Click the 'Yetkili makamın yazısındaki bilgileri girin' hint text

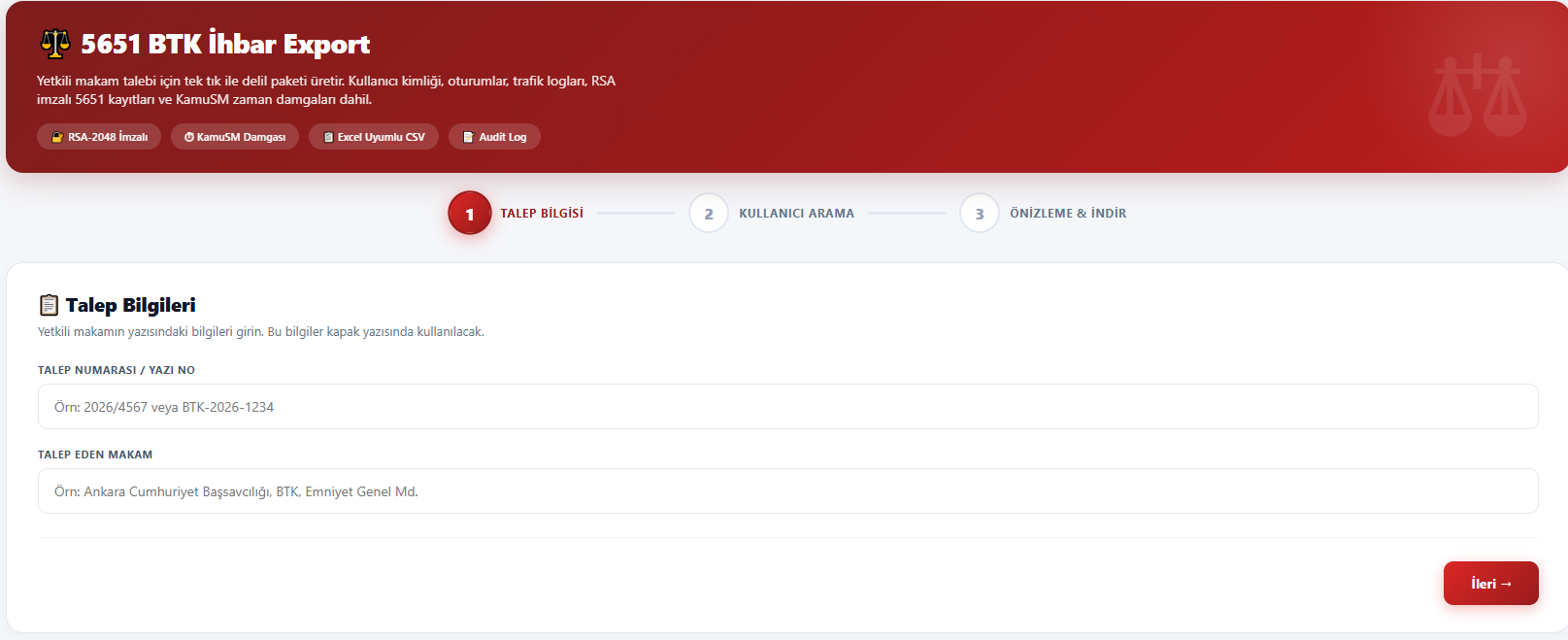click(x=261, y=332)
